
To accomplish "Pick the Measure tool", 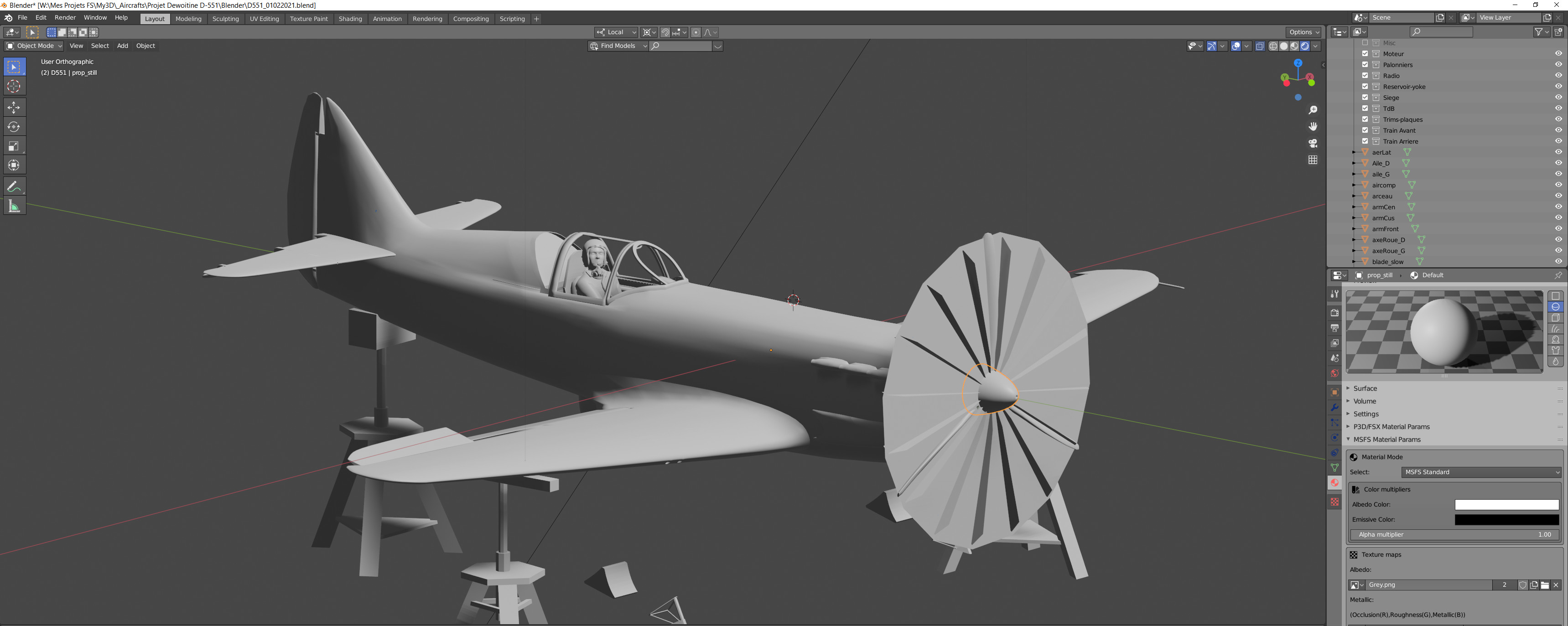I will coord(14,206).
